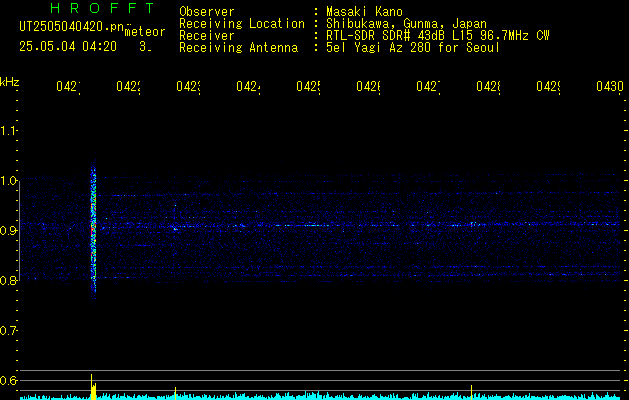Click the 0421 time axis label
629x400 pixels.
(68, 87)
